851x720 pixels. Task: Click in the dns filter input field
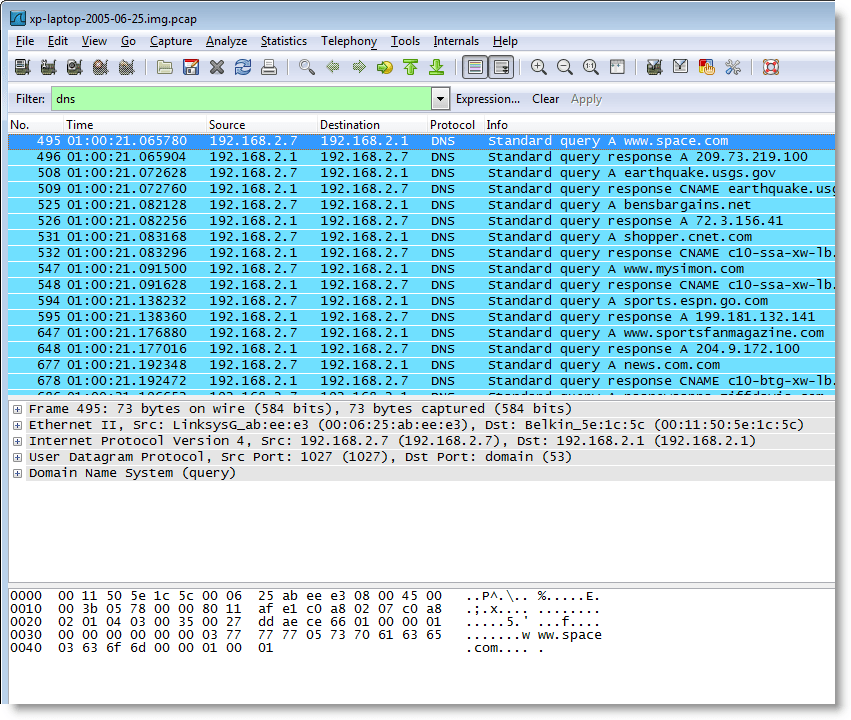[x=240, y=99]
